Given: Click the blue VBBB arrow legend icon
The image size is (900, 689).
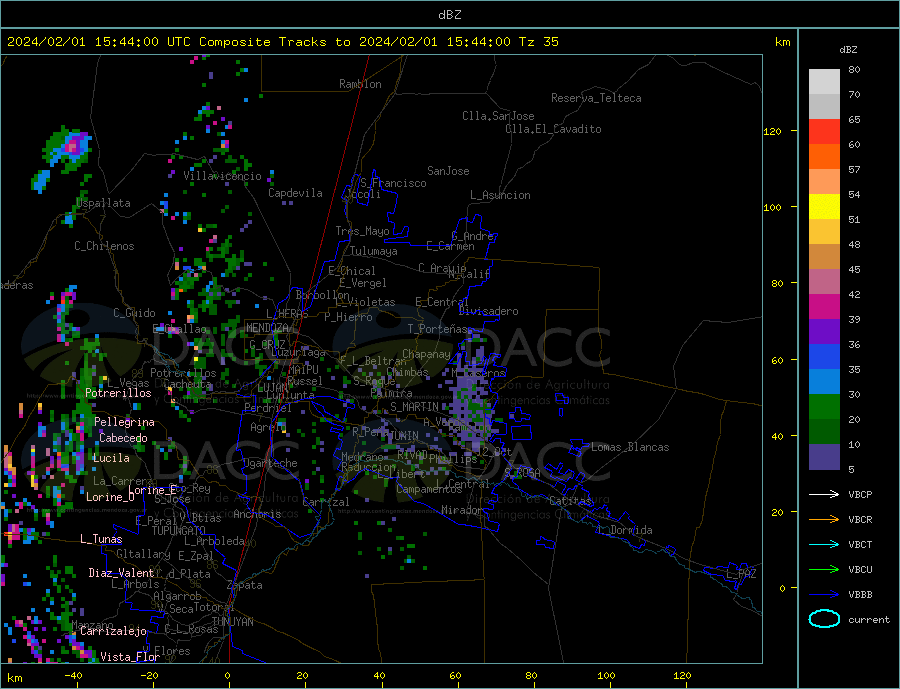Looking at the screenshot, I should 824,594.
